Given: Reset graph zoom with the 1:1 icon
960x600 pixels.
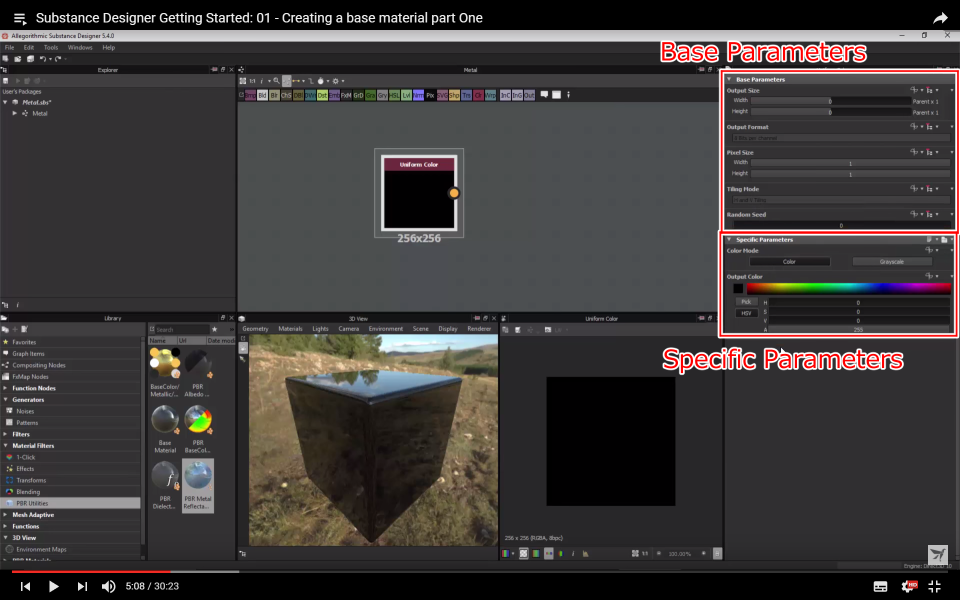Looking at the screenshot, I should click(x=252, y=81).
